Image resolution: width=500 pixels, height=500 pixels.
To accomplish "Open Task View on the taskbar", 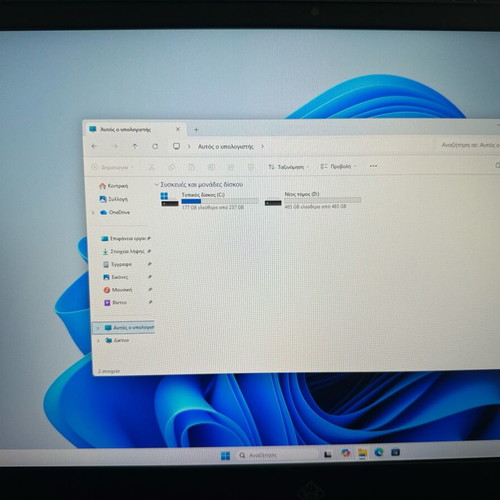I will coord(328,454).
